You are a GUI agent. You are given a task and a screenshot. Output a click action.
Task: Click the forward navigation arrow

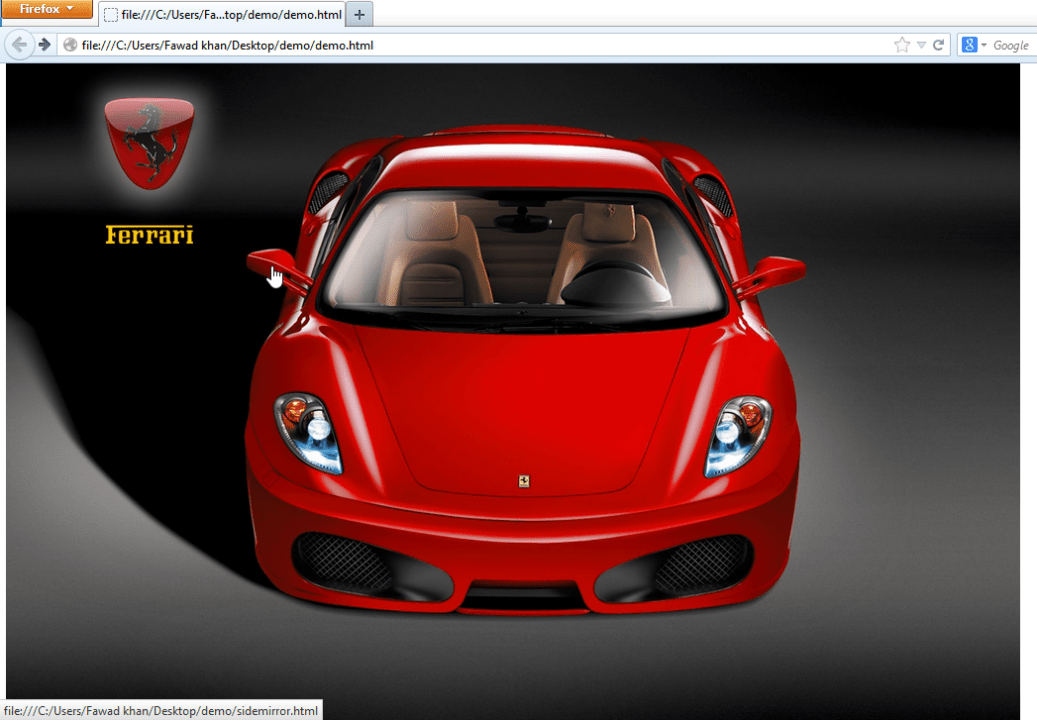(44, 44)
